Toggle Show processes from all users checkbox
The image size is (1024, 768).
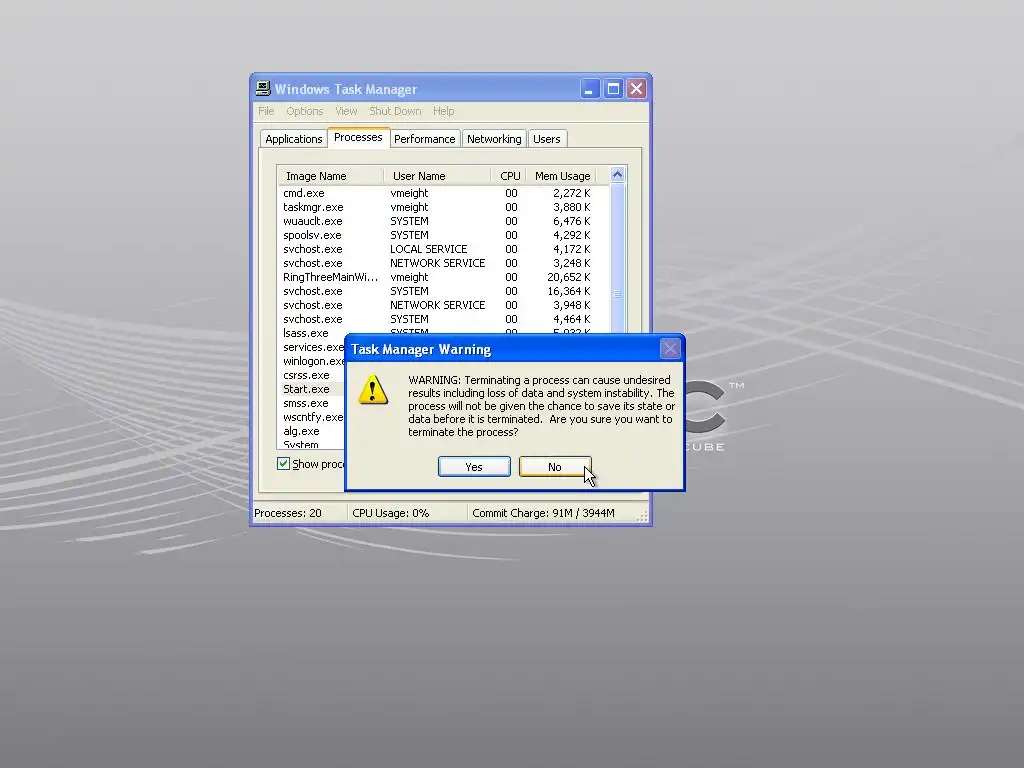pos(283,464)
